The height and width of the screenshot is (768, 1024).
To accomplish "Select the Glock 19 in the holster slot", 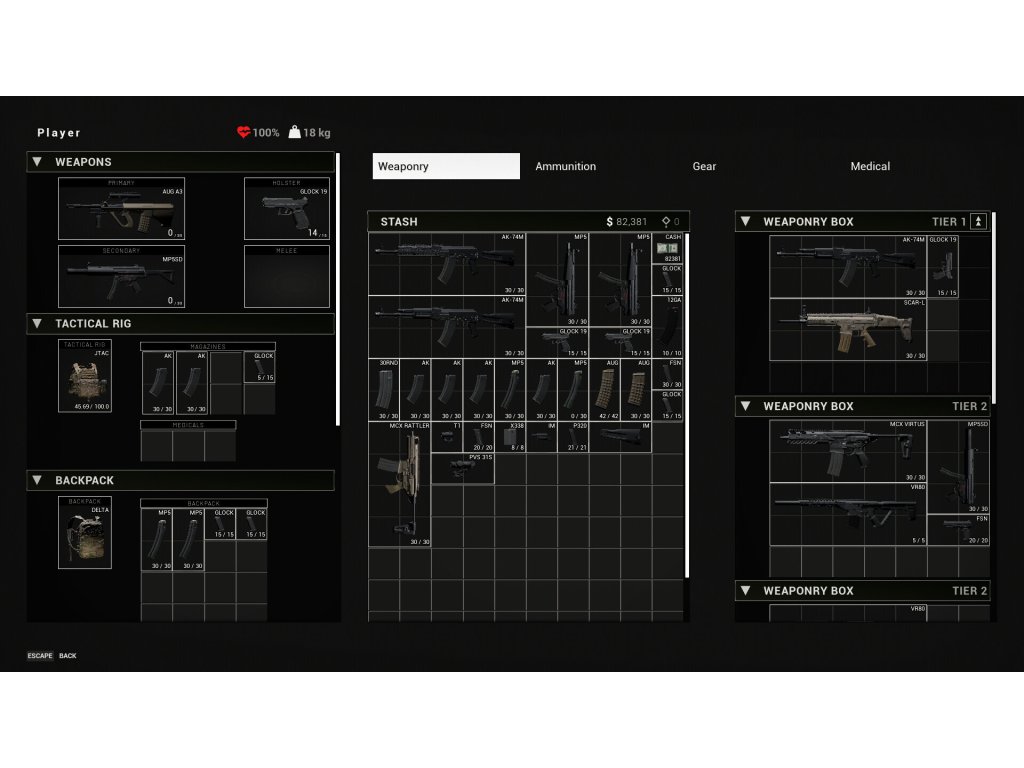I will [287, 209].
